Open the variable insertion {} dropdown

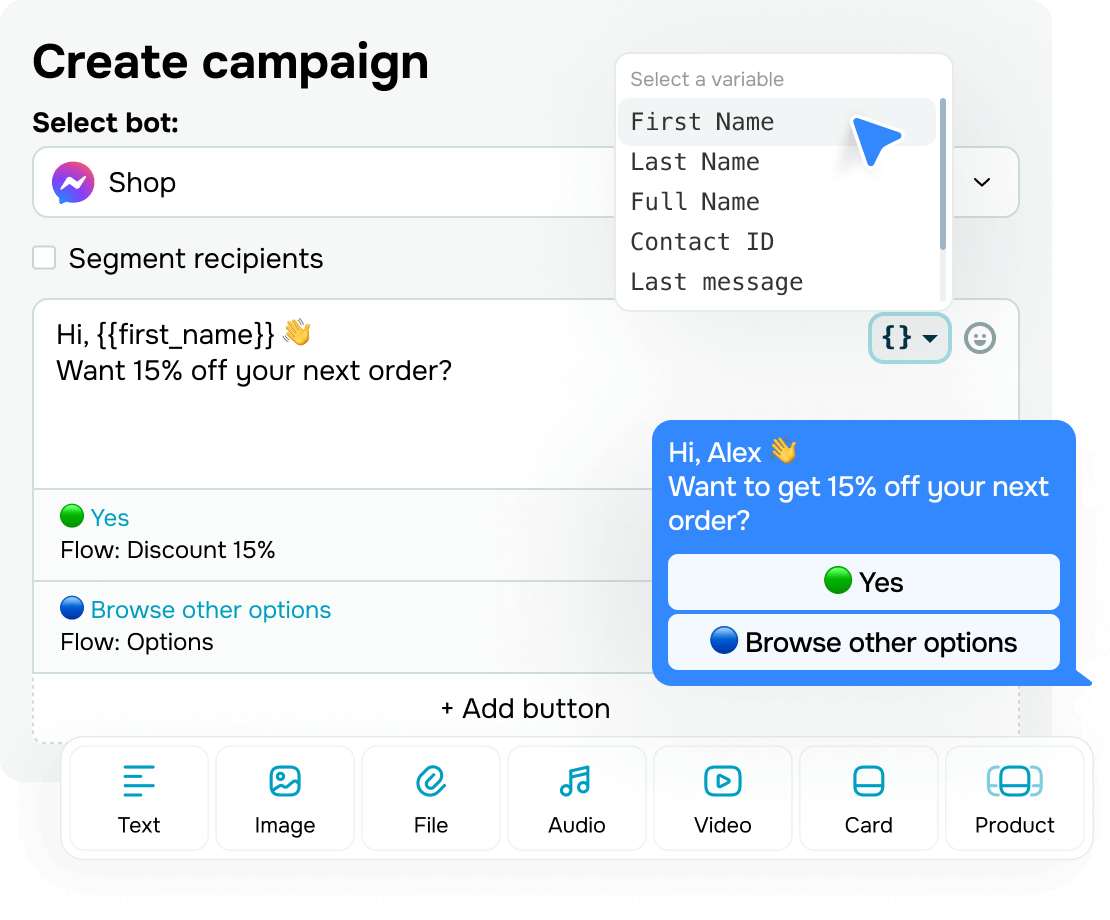(x=908, y=338)
